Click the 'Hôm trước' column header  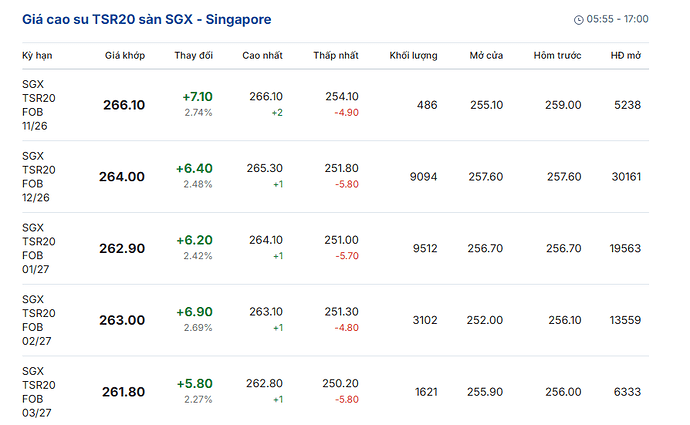tap(558, 55)
